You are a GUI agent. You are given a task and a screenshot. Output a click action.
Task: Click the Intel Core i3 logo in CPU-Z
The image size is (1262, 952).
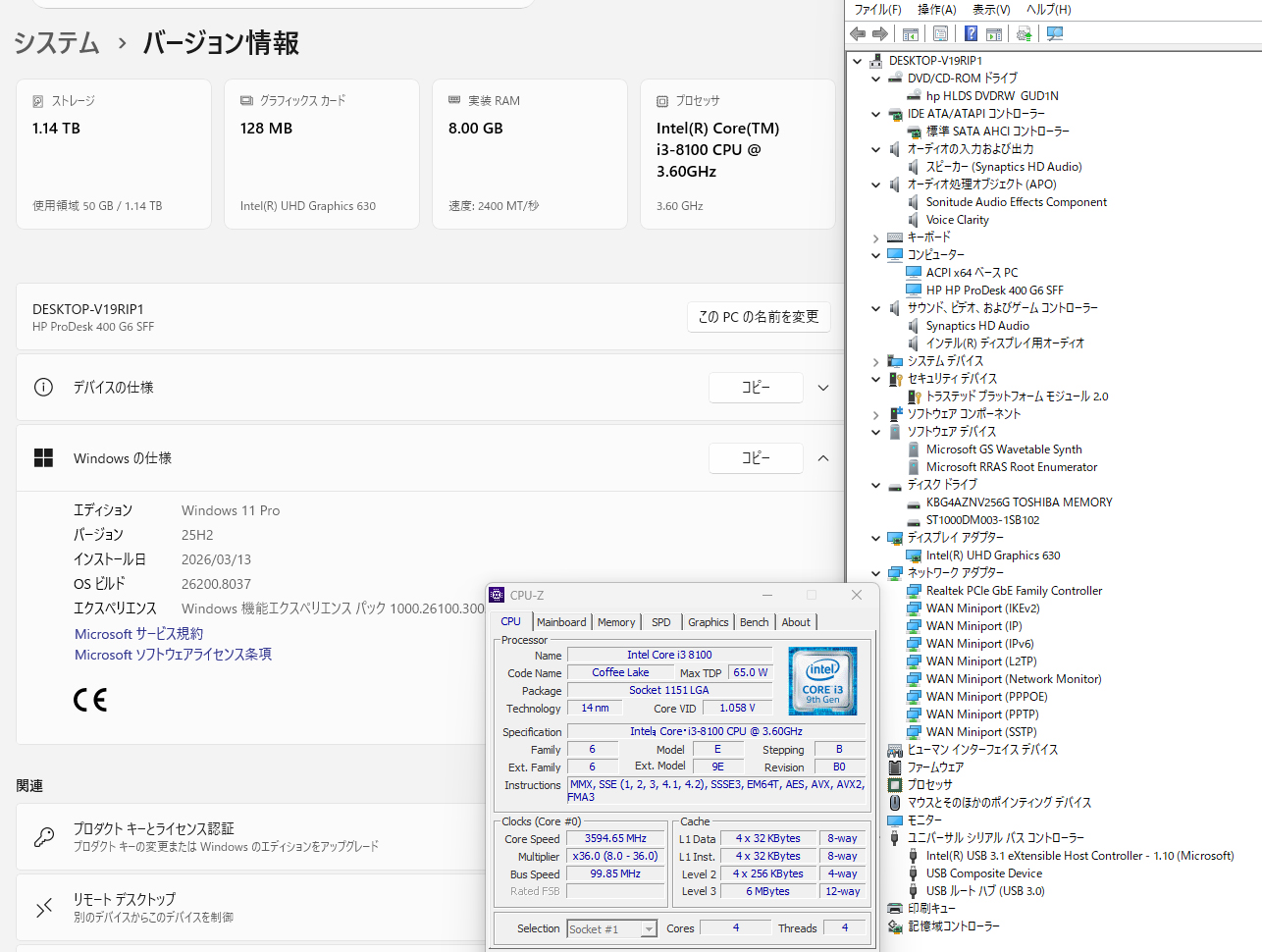click(822, 680)
